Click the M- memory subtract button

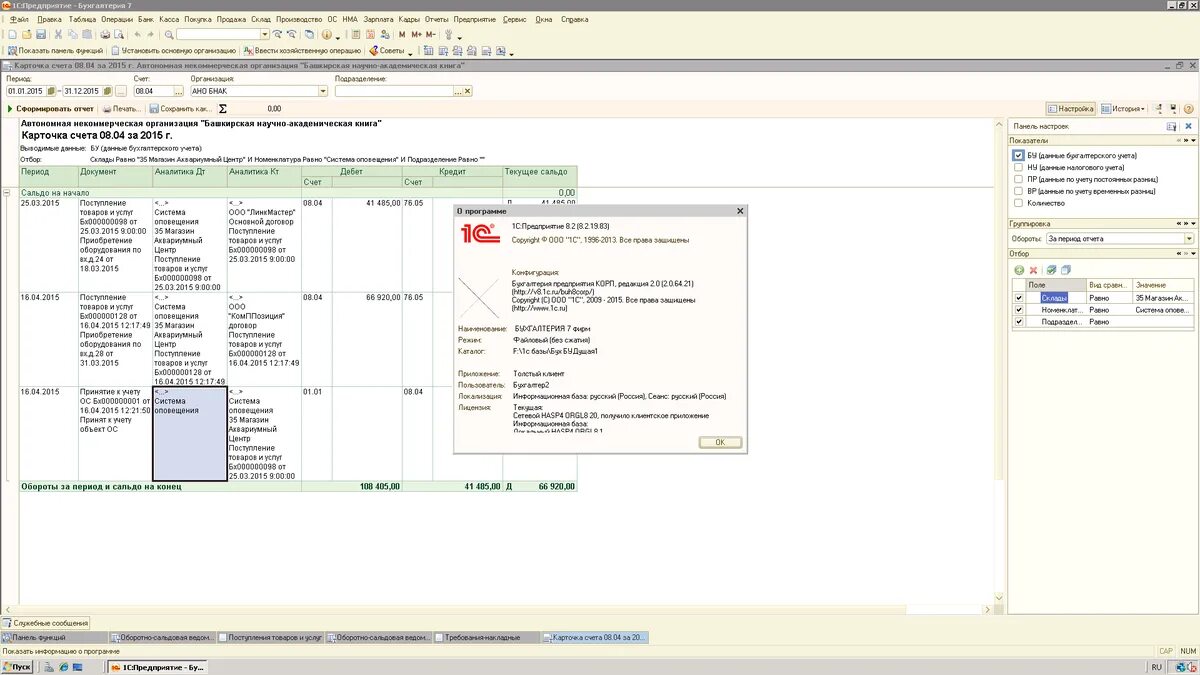[430, 34]
